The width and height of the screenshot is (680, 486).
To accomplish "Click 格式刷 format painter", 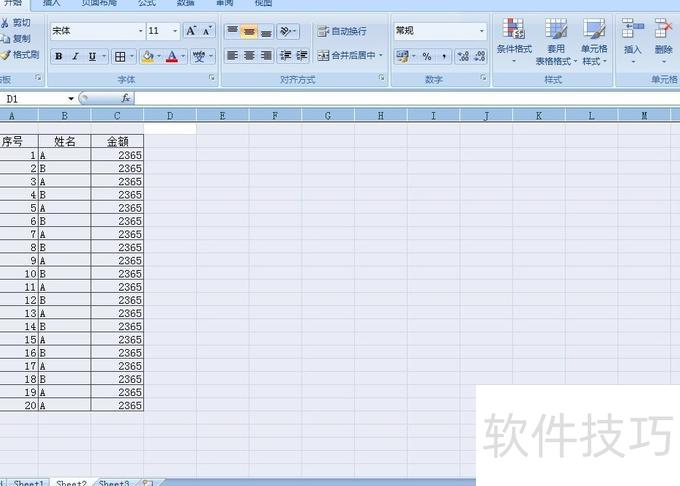I will (x=20, y=55).
